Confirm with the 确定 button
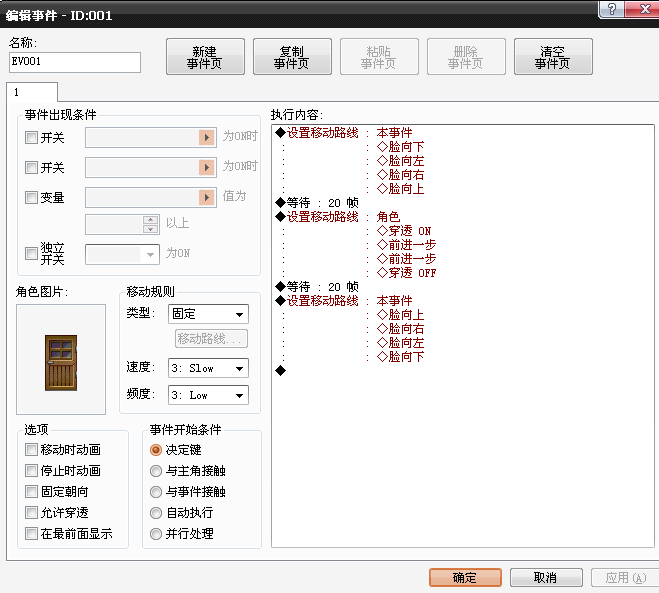This screenshot has height=593, width=659. (x=465, y=577)
